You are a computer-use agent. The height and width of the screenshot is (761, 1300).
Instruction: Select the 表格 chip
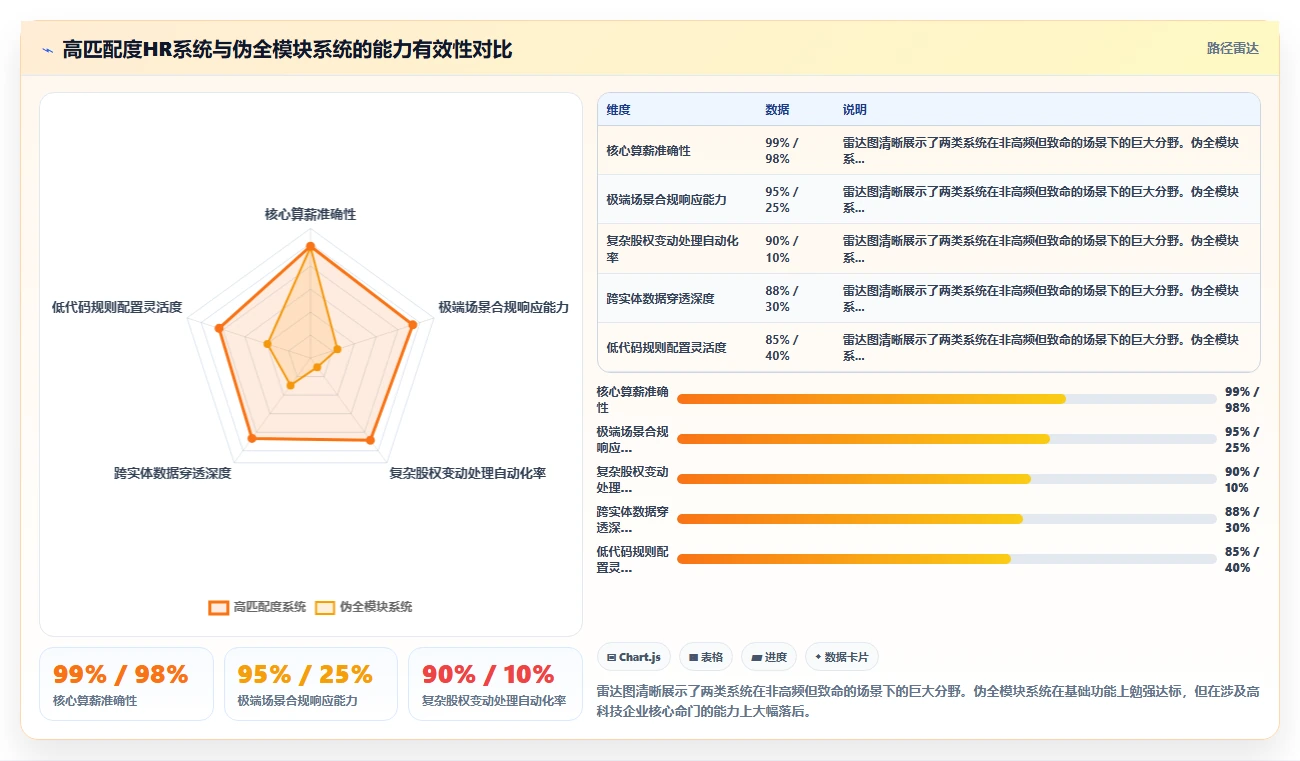click(x=705, y=657)
